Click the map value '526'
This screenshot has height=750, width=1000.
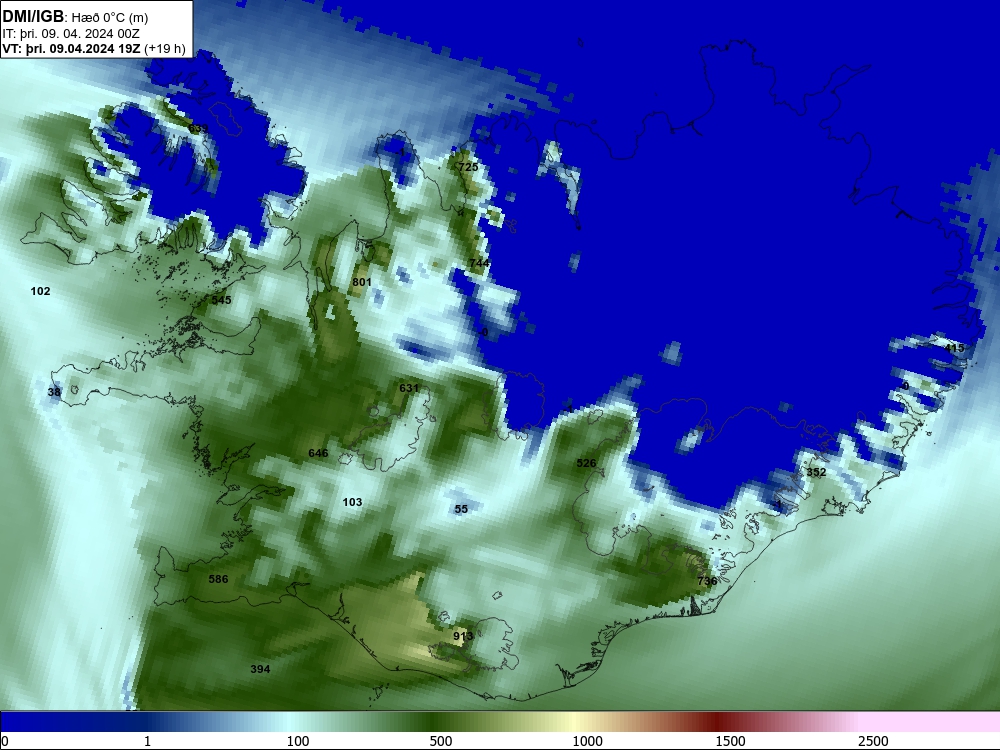pos(586,464)
